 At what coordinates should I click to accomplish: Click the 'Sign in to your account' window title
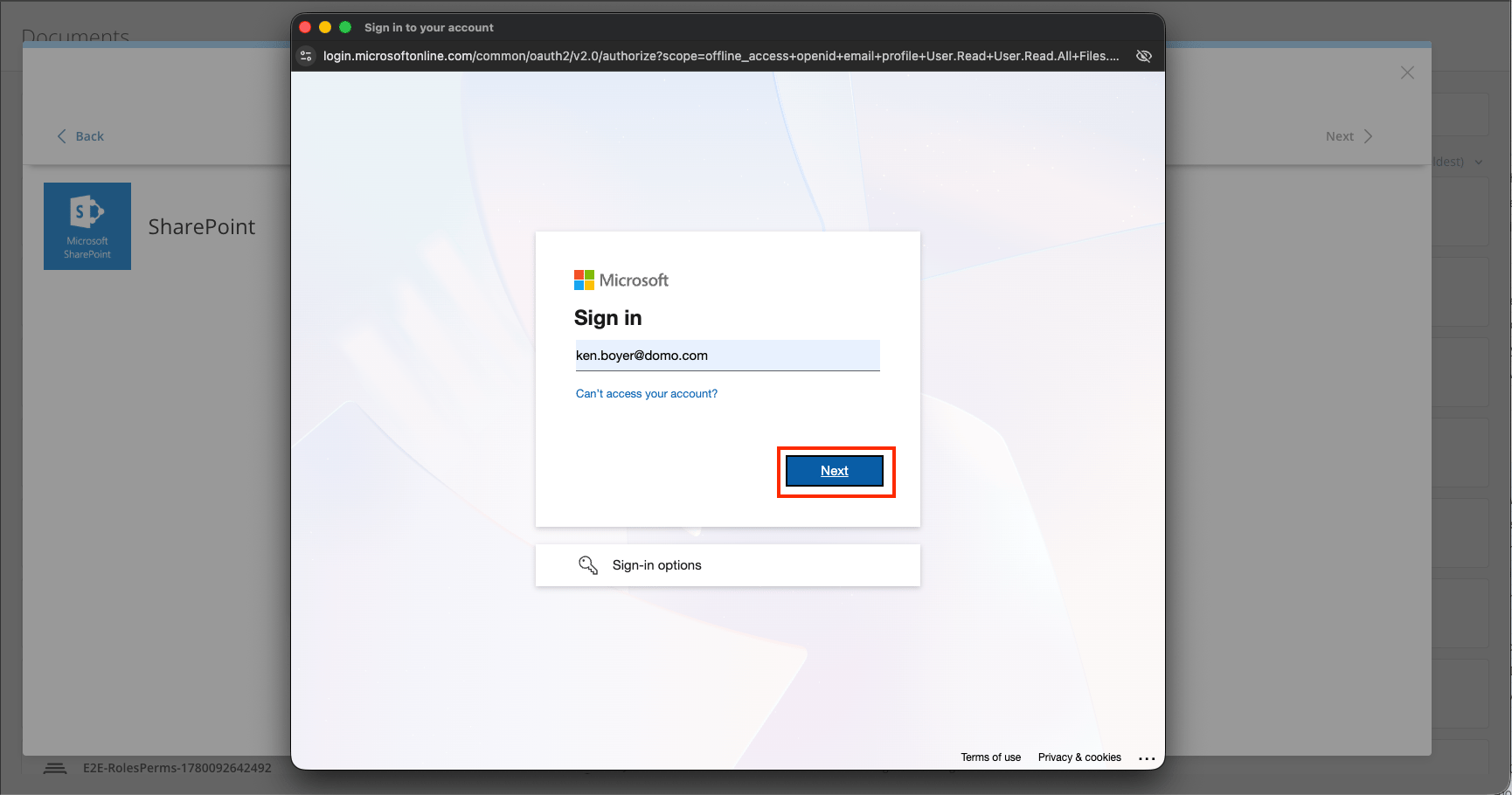(429, 27)
